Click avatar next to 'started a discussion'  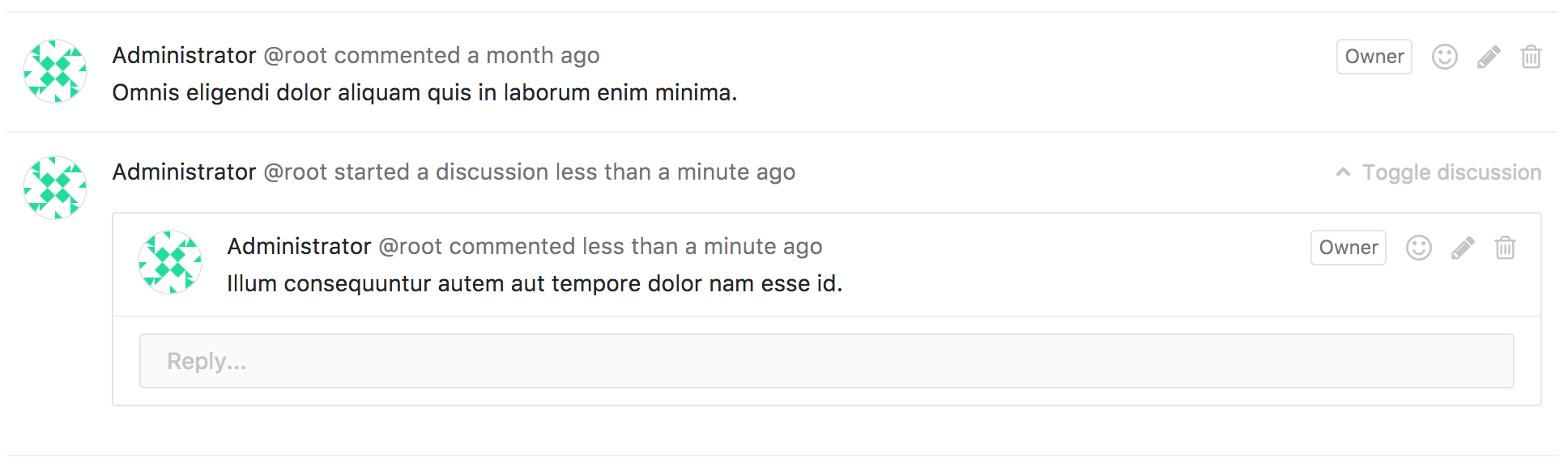point(55,188)
